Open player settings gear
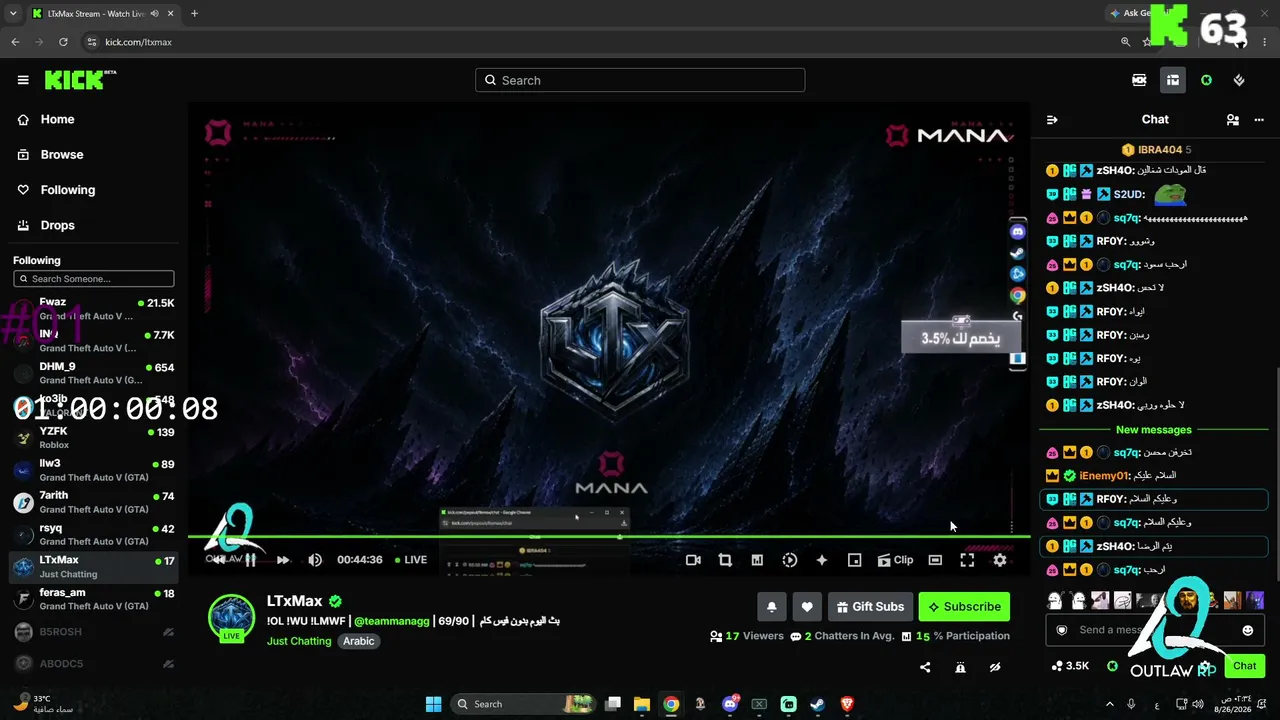The width and height of the screenshot is (1280, 720). pos(999,560)
